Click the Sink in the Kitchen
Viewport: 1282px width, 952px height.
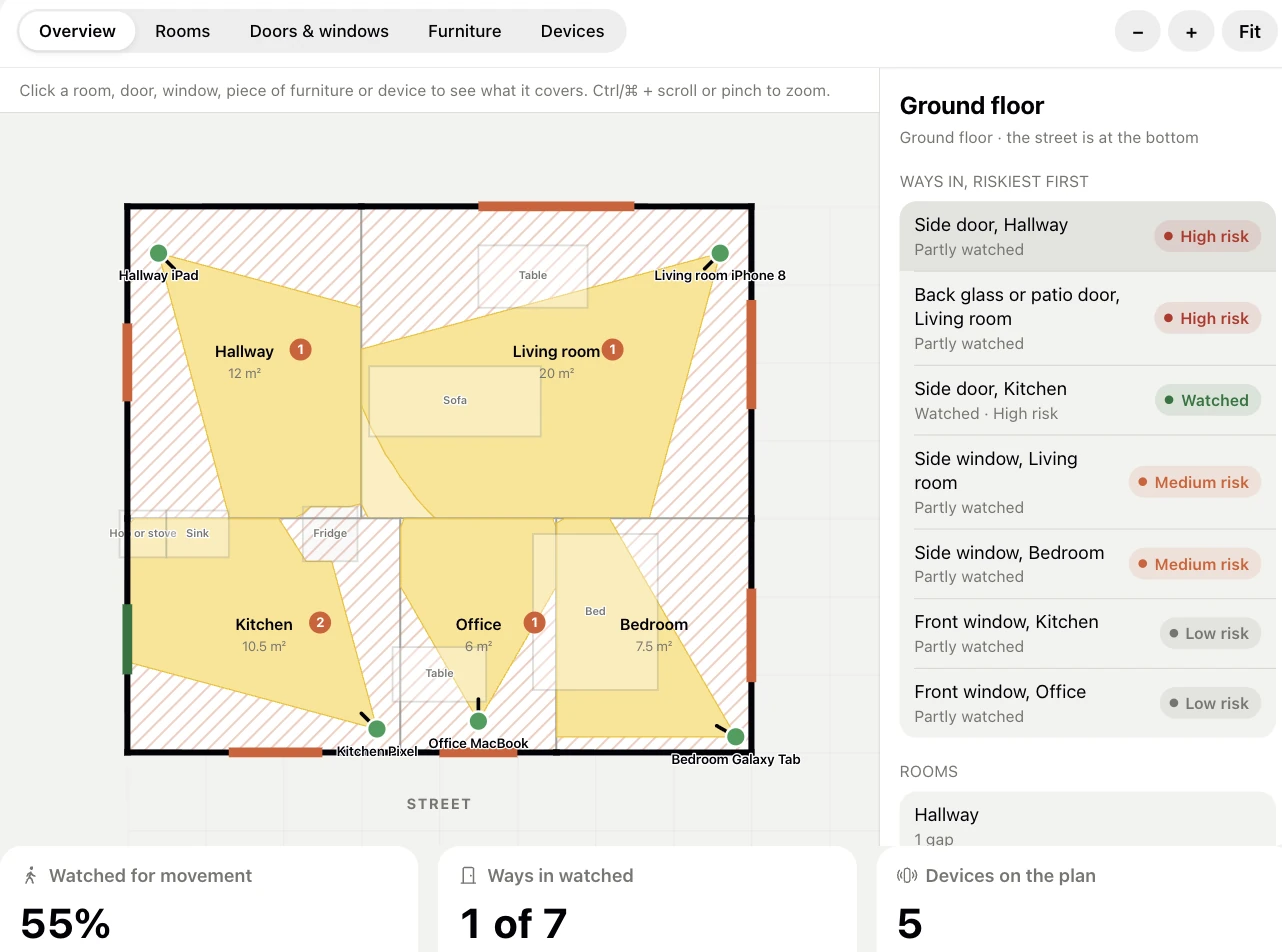tap(198, 533)
